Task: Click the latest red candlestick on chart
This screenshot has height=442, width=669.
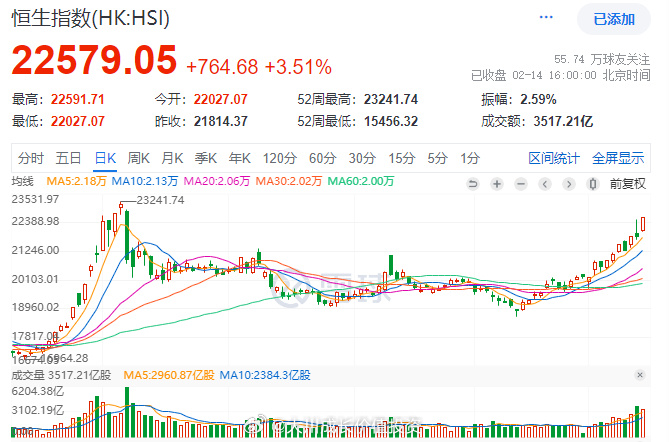Action: pos(643,224)
